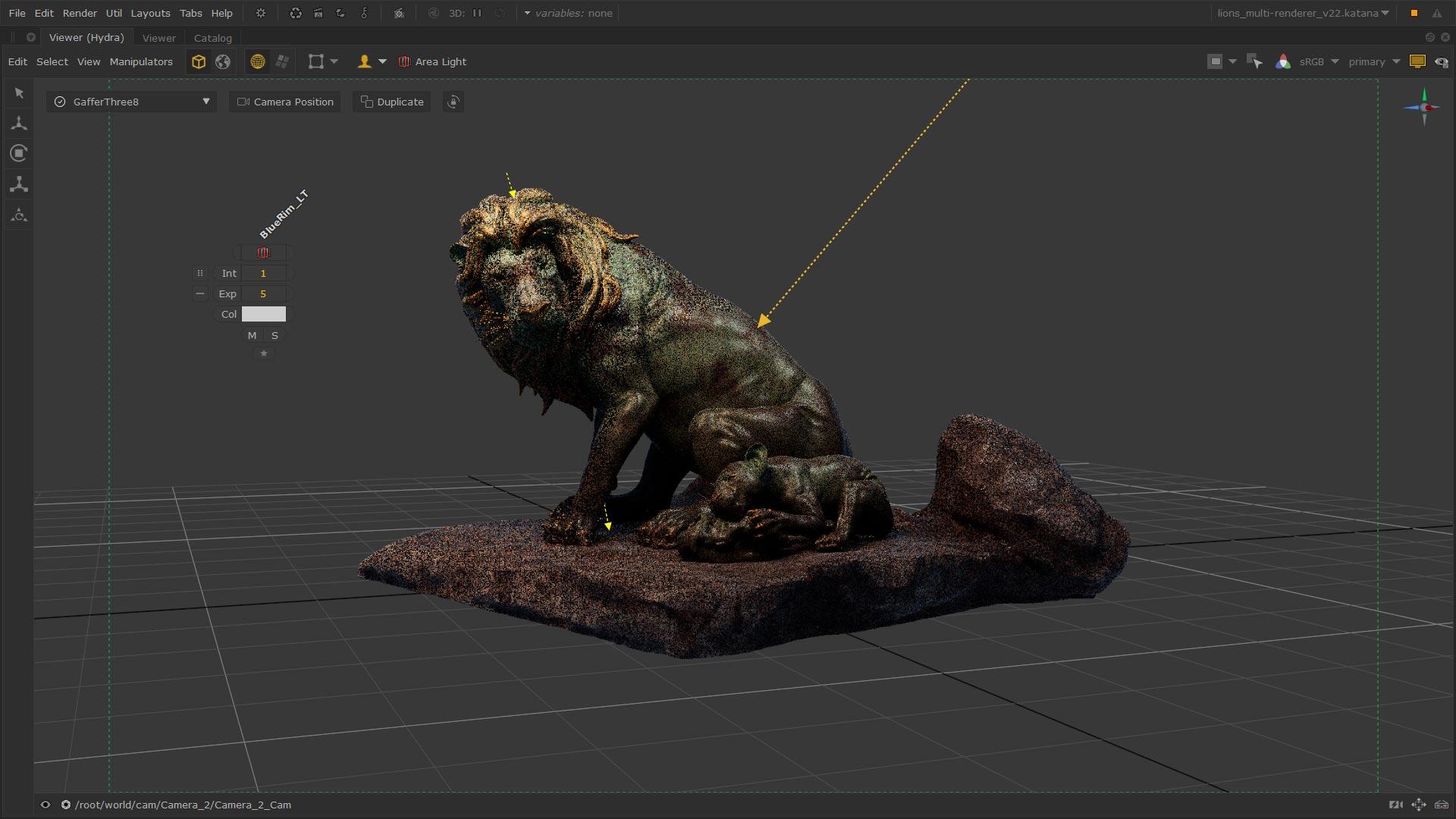Mute the BlueRim_LT light with M toggle
The image size is (1456, 819).
pos(251,335)
